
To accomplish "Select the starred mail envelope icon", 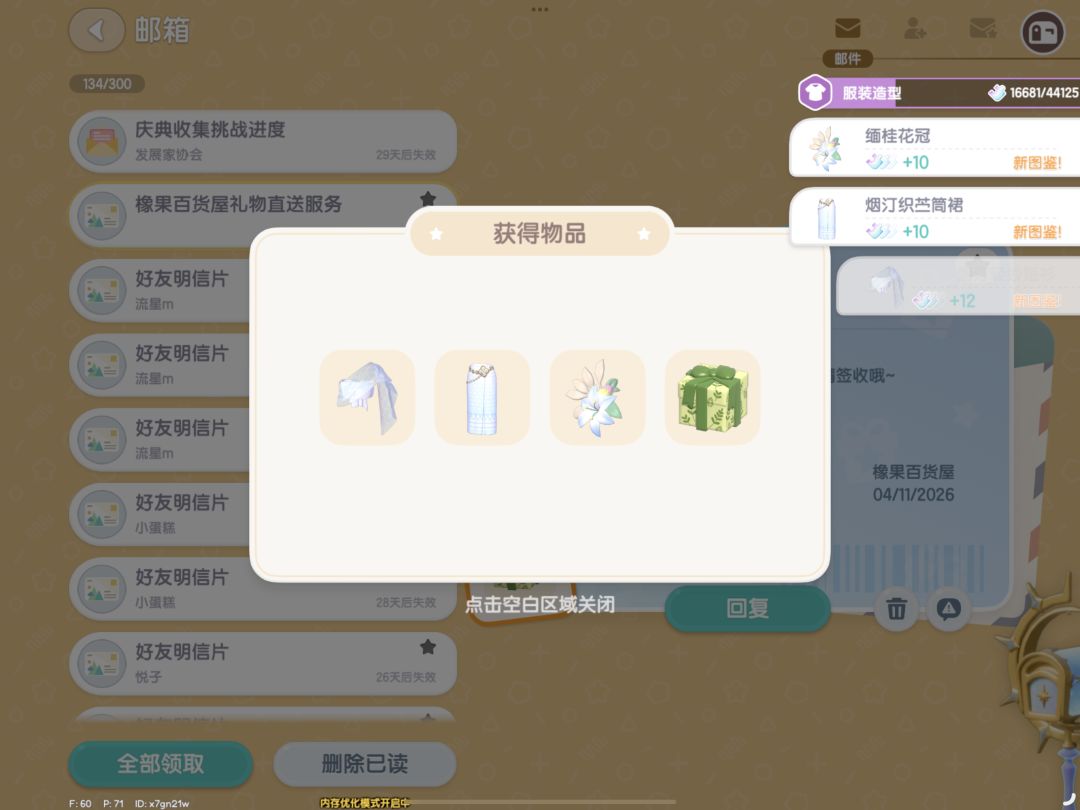I will [982, 28].
